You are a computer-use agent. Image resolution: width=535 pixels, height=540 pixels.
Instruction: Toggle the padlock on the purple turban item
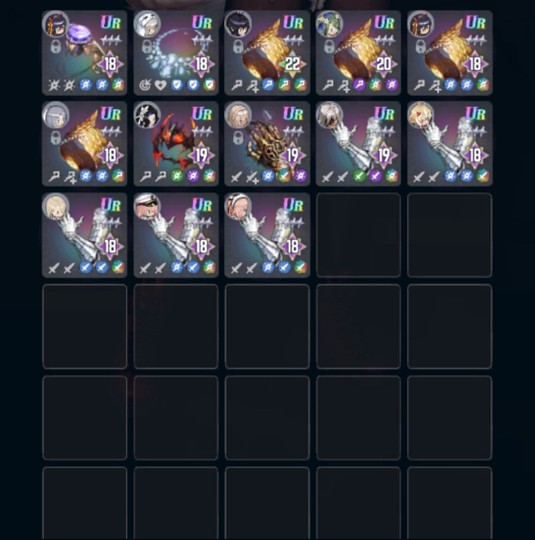tap(55, 46)
